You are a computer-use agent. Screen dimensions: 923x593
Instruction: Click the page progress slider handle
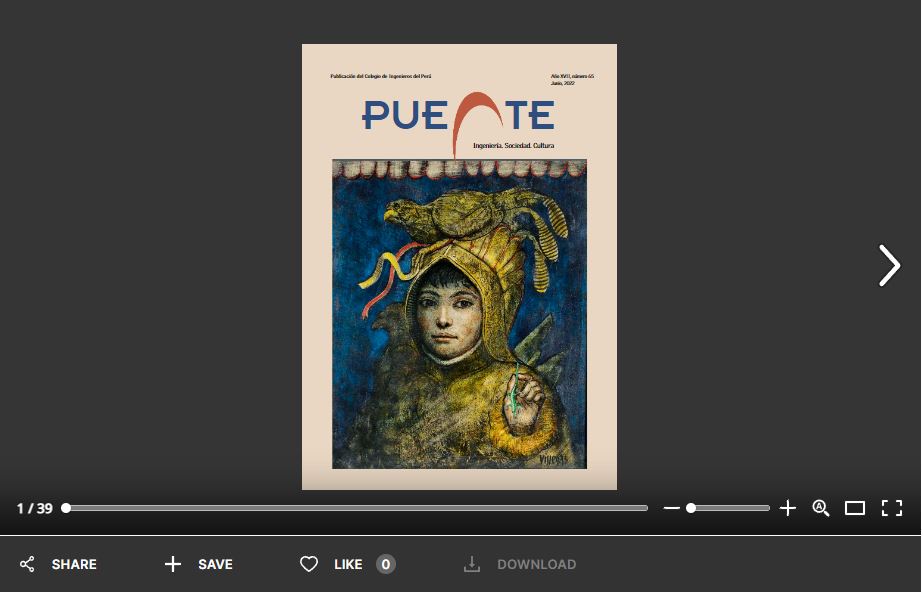[66, 508]
